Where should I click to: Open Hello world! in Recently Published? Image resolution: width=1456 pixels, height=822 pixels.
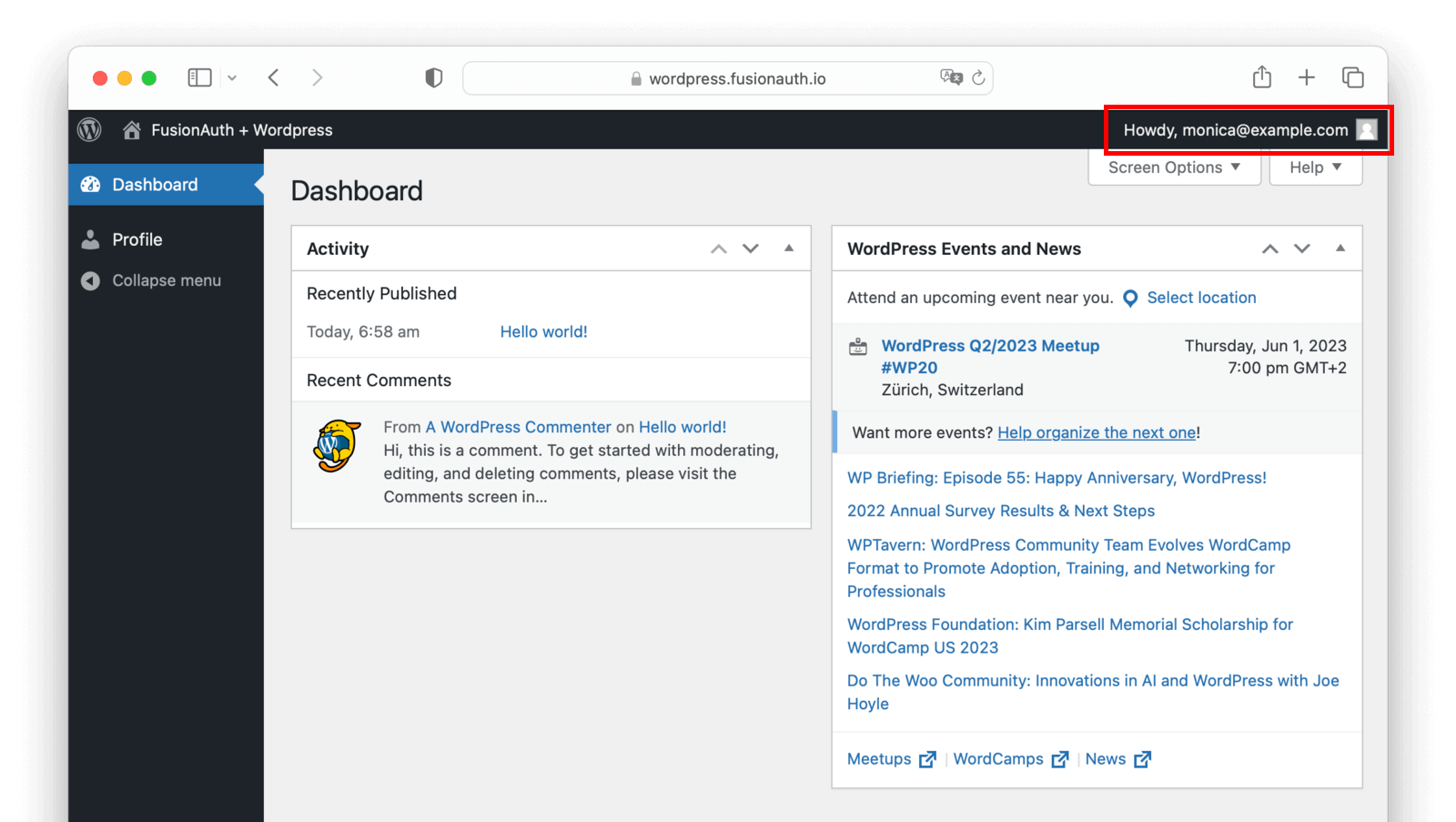pos(543,331)
